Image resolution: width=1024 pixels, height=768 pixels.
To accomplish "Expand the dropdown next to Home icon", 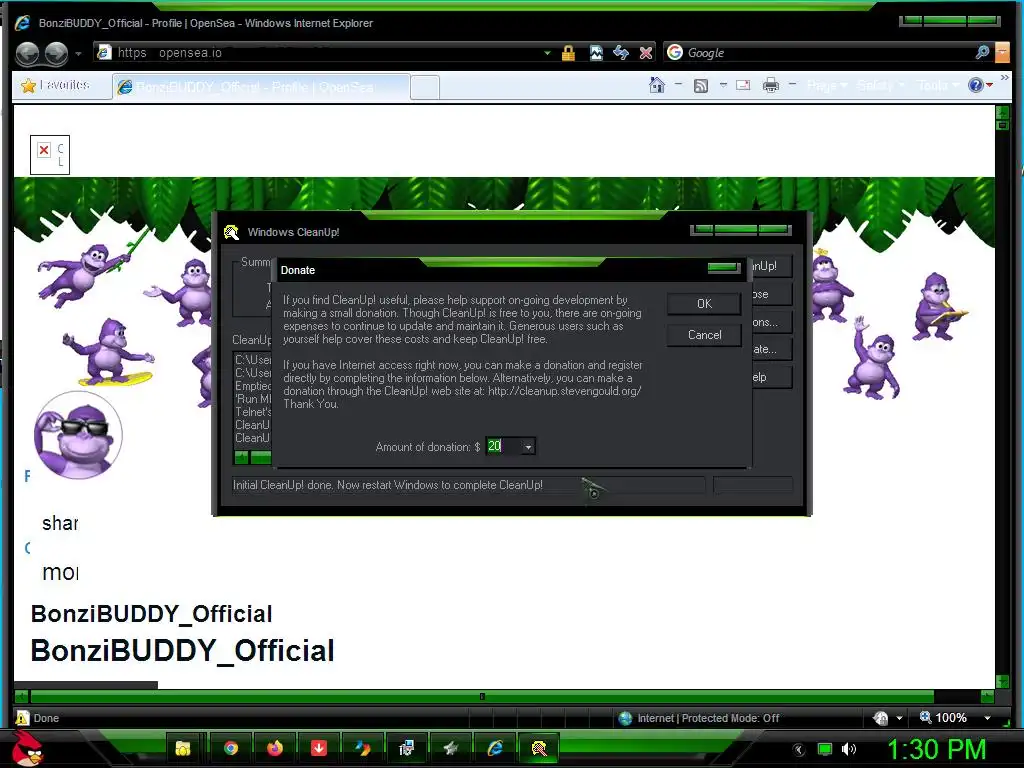I will pyautogui.click(x=678, y=85).
